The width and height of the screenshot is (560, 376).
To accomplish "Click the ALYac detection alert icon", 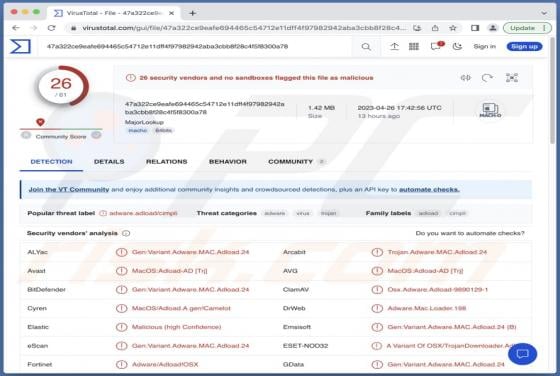I will click(x=121, y=252).
